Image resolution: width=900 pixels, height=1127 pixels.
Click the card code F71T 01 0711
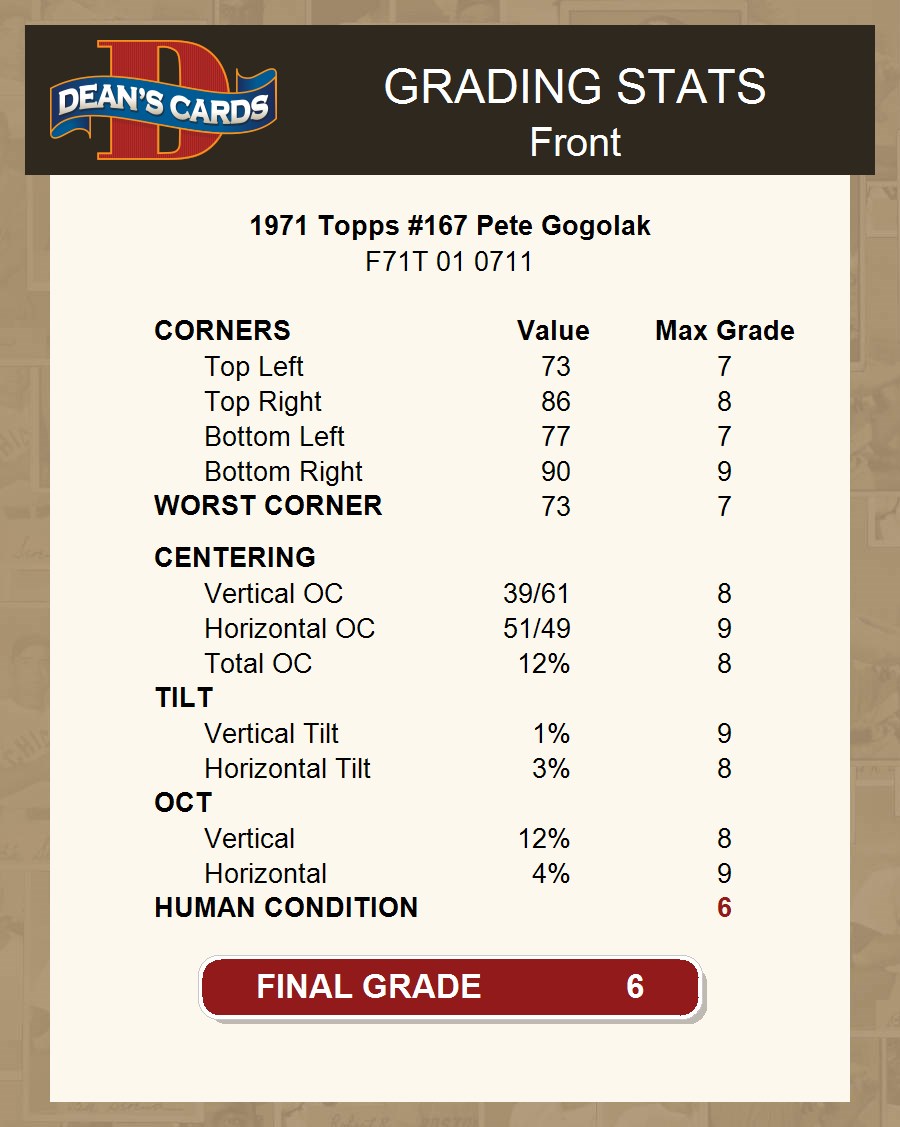coord(450,262)
